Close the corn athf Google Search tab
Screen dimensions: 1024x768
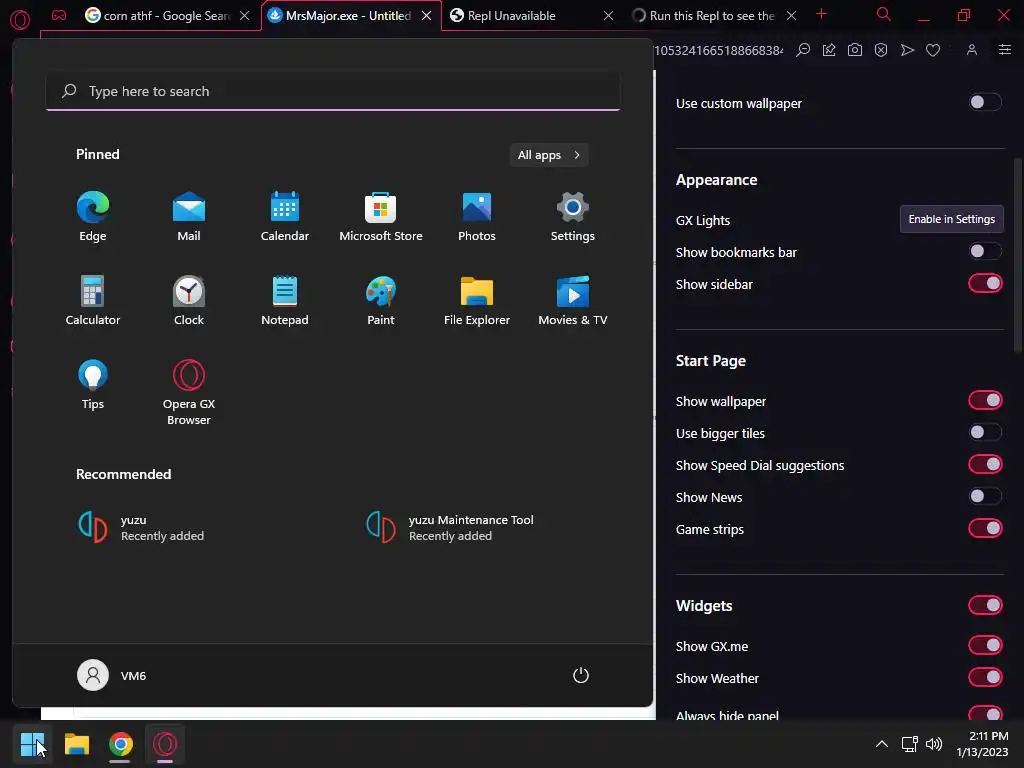coord(244,16)
